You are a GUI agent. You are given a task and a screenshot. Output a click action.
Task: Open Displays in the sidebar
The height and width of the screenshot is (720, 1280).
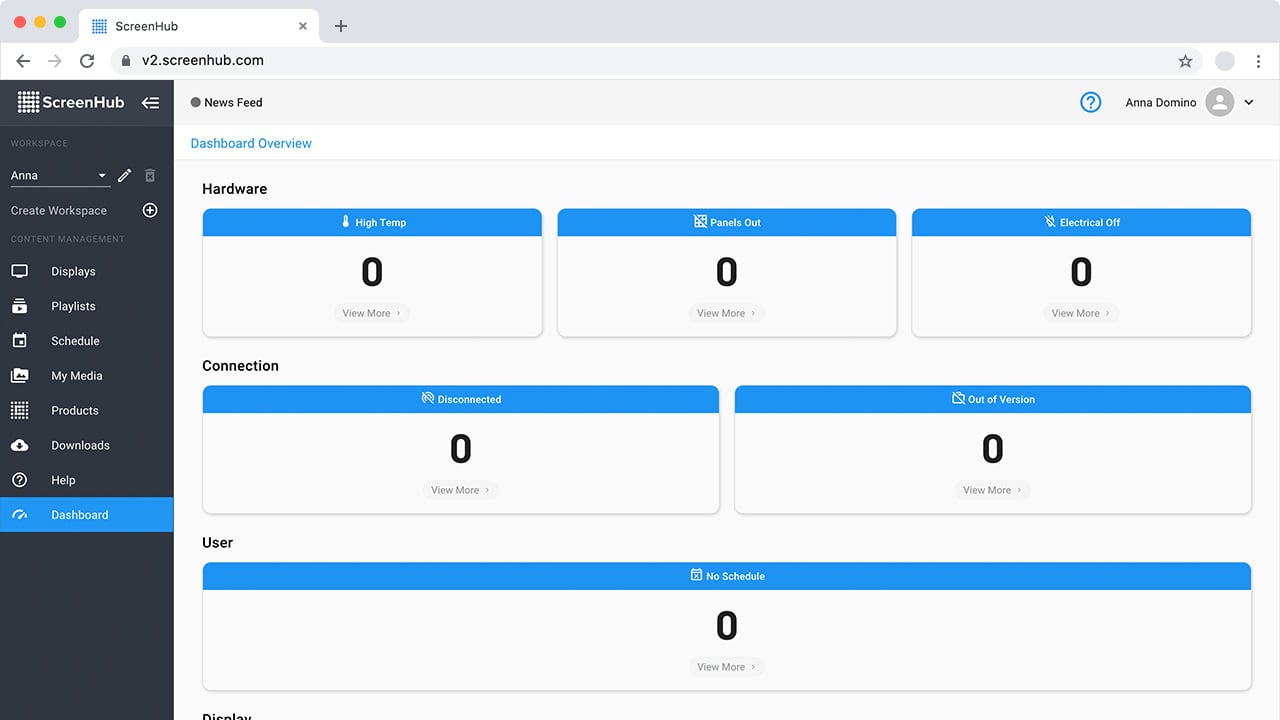(x=87, y=271)
